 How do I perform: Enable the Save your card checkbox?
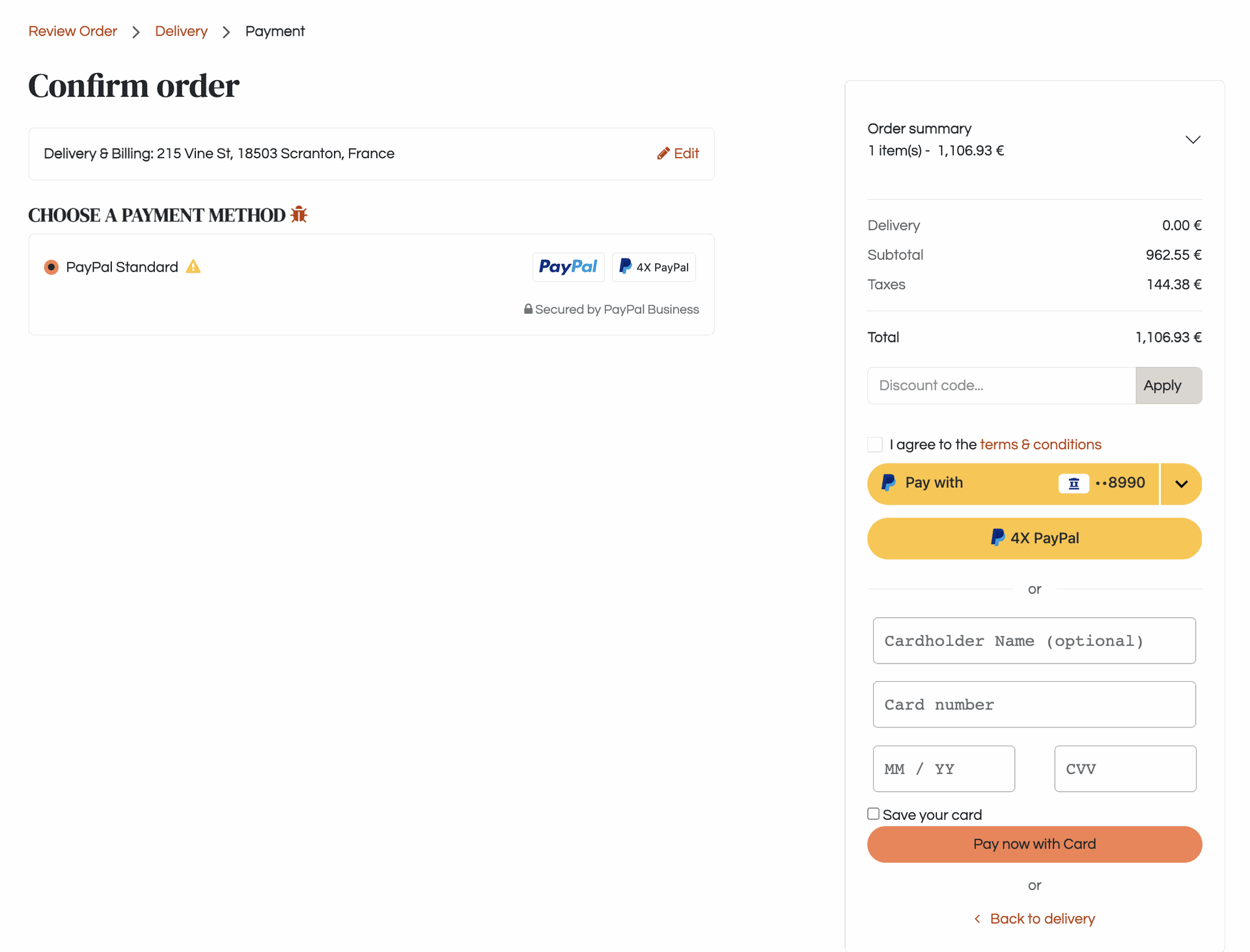pyautogui.click(x=874, y=814)
